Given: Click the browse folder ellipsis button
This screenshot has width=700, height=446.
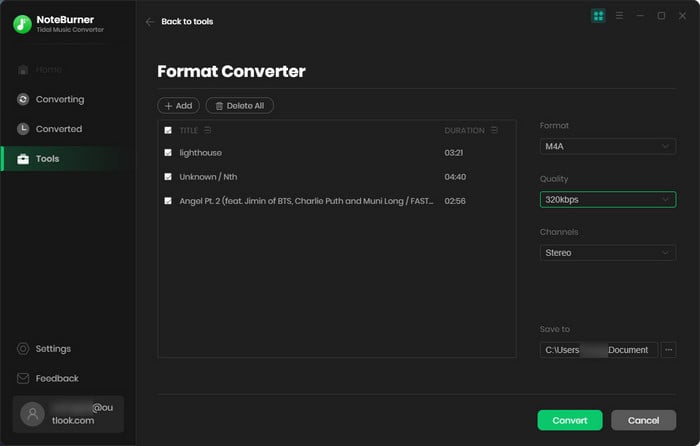Looking at the screenshot, I should (668, 350).
